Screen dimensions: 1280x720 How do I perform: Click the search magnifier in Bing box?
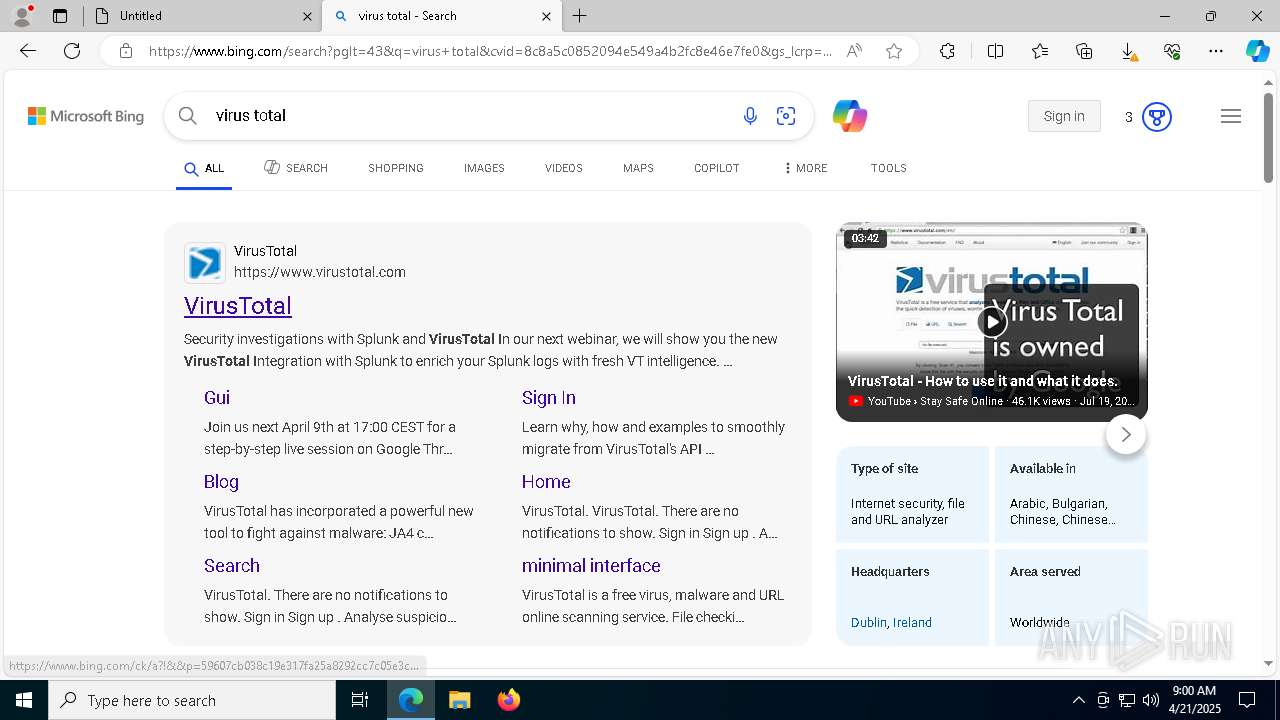[x=187, y=116]
